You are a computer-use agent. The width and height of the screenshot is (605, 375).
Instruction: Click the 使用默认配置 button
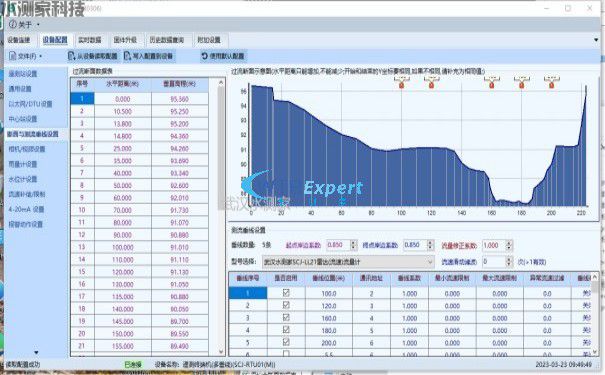click(x=223, y=56)
